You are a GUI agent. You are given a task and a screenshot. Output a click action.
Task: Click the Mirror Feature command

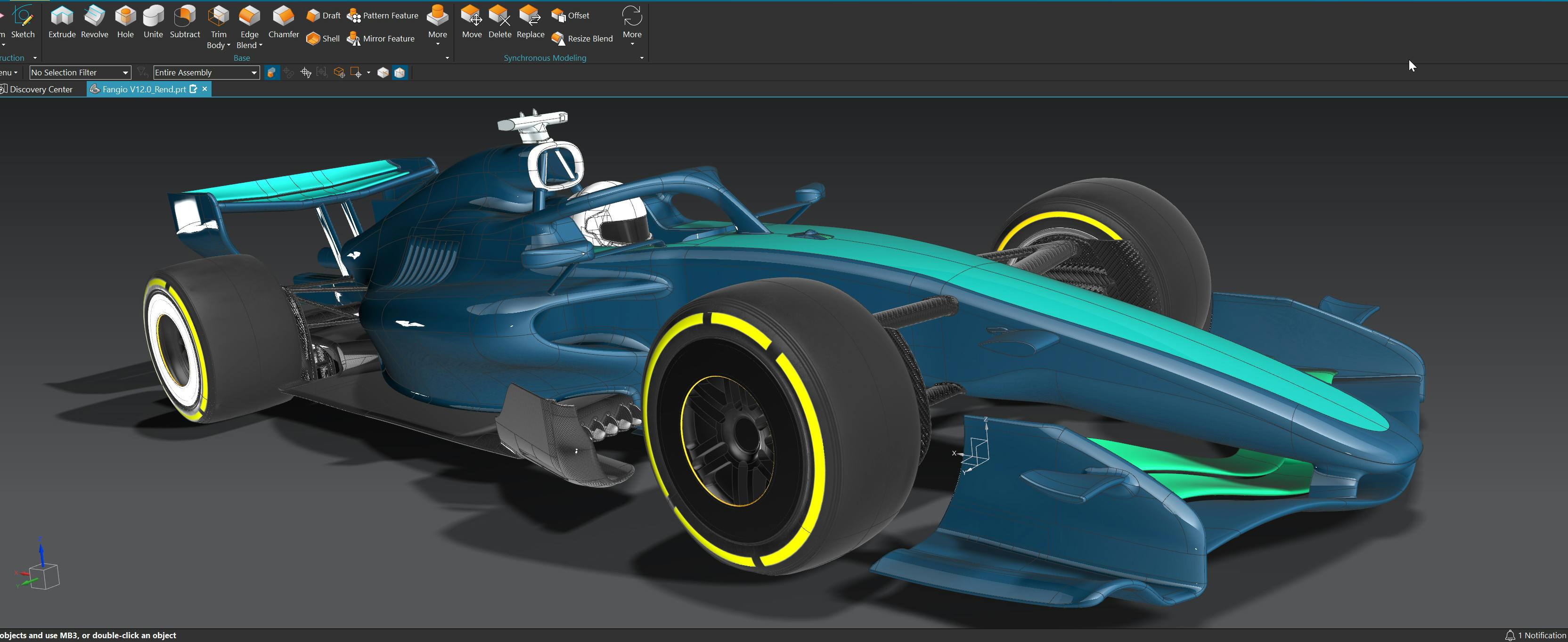381,39
